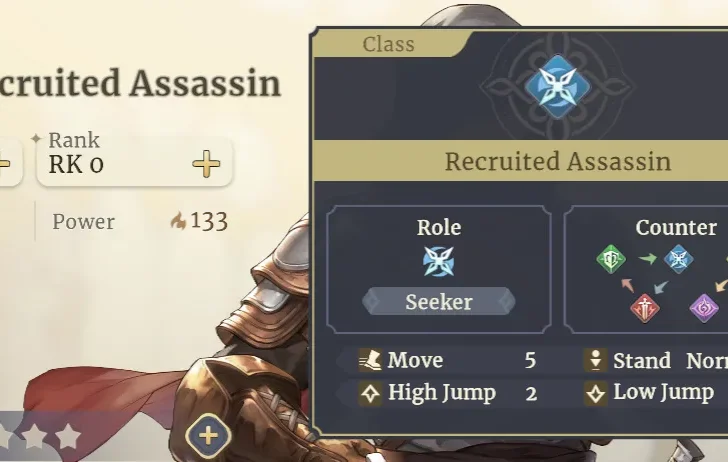The height and width of the screenshot is (462, 728).
Task: Click the Recruited Assassin class name banner
Action: tap(557, 161)
